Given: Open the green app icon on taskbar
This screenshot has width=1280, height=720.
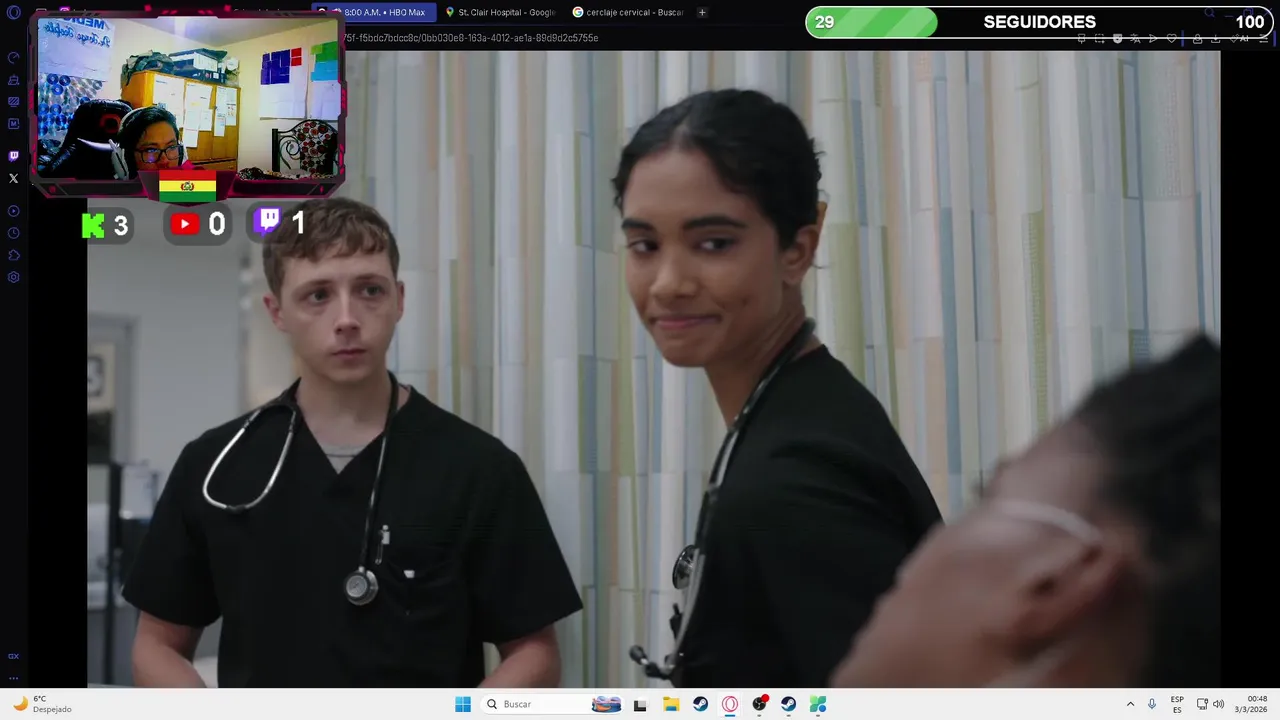Looking at the screenshot, I should click(818, 704).
